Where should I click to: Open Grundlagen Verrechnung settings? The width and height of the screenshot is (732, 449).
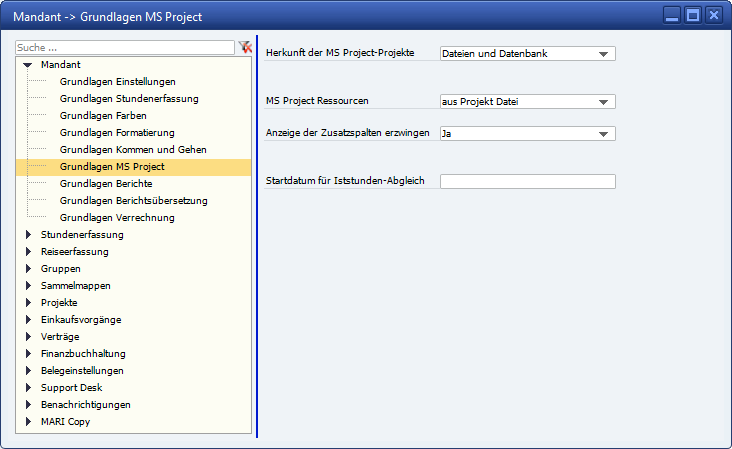pos(116,217)
